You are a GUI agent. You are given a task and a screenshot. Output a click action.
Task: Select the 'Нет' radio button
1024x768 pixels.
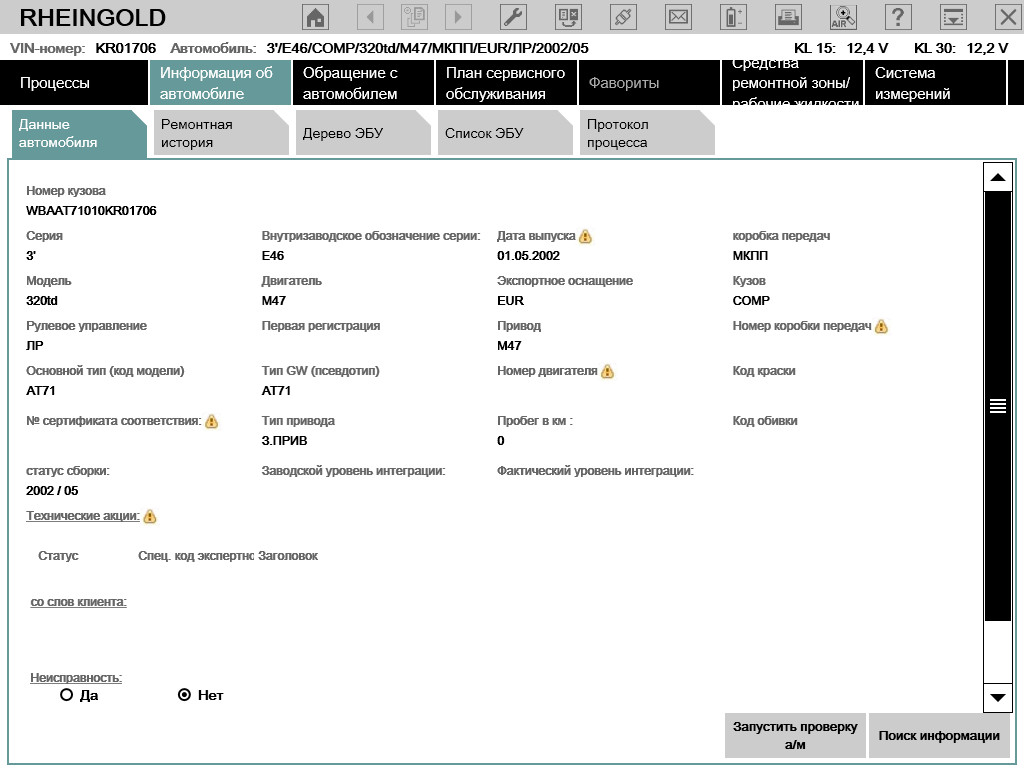click(184, 695)
